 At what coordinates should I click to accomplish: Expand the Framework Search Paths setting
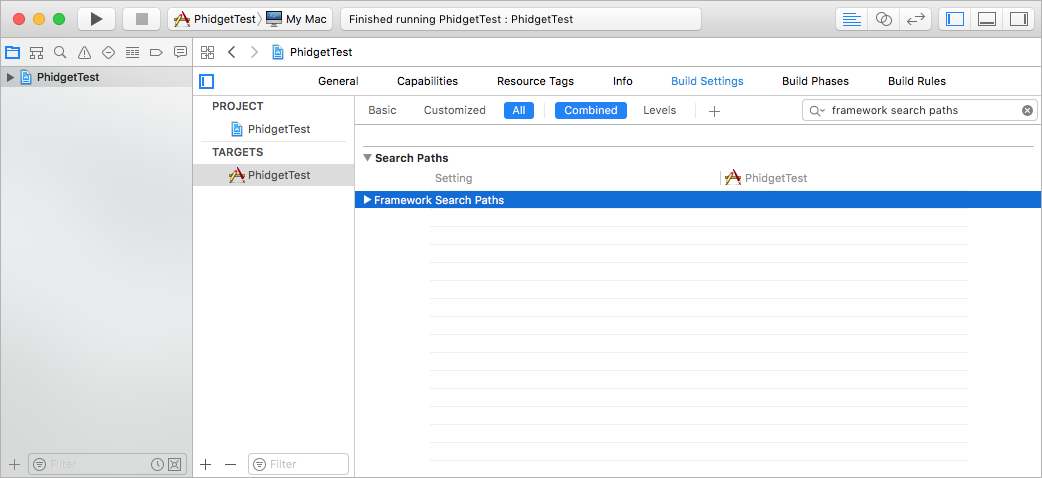tap(367, 199)
